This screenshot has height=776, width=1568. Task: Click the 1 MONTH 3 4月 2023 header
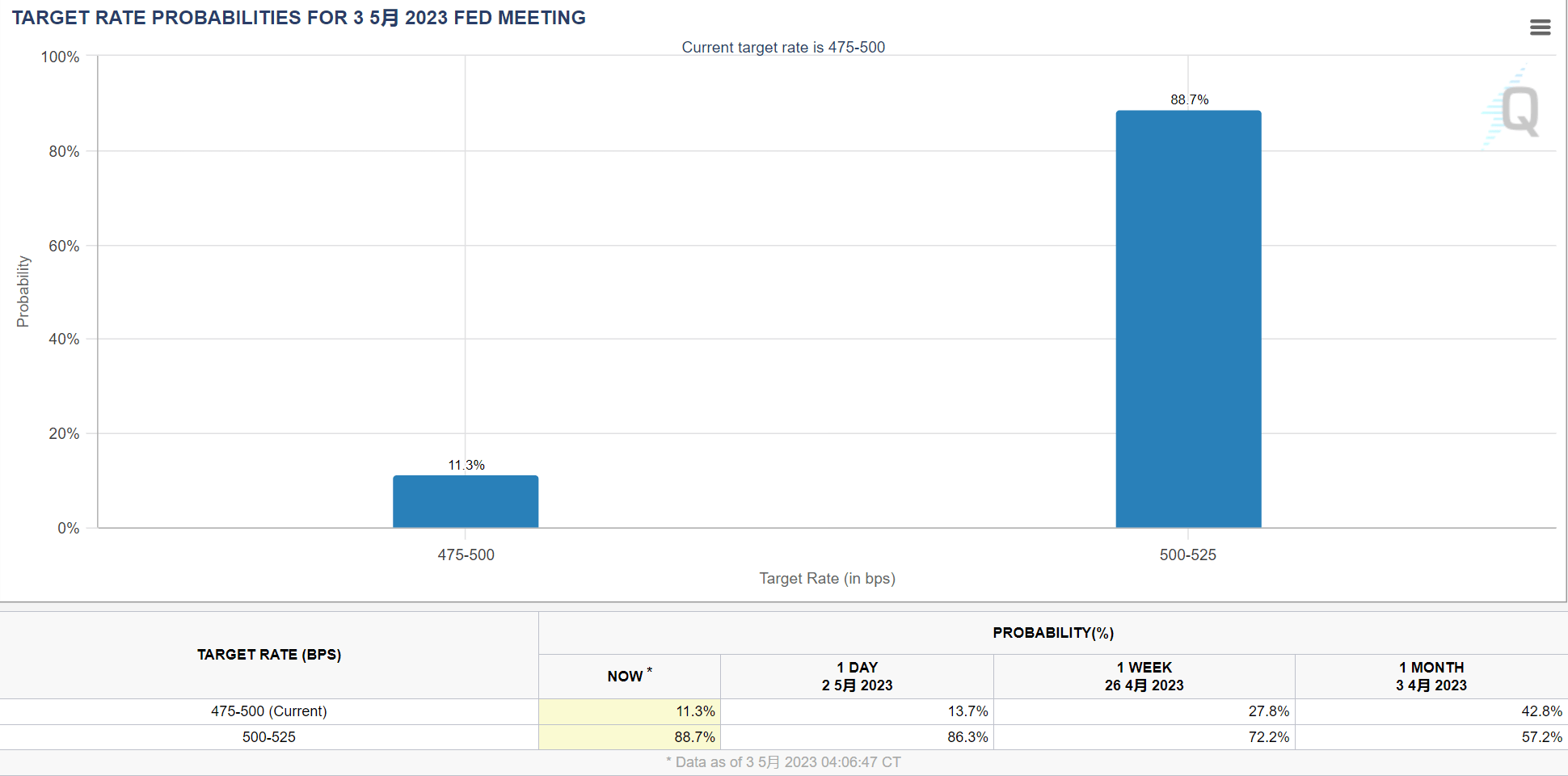1431,676
